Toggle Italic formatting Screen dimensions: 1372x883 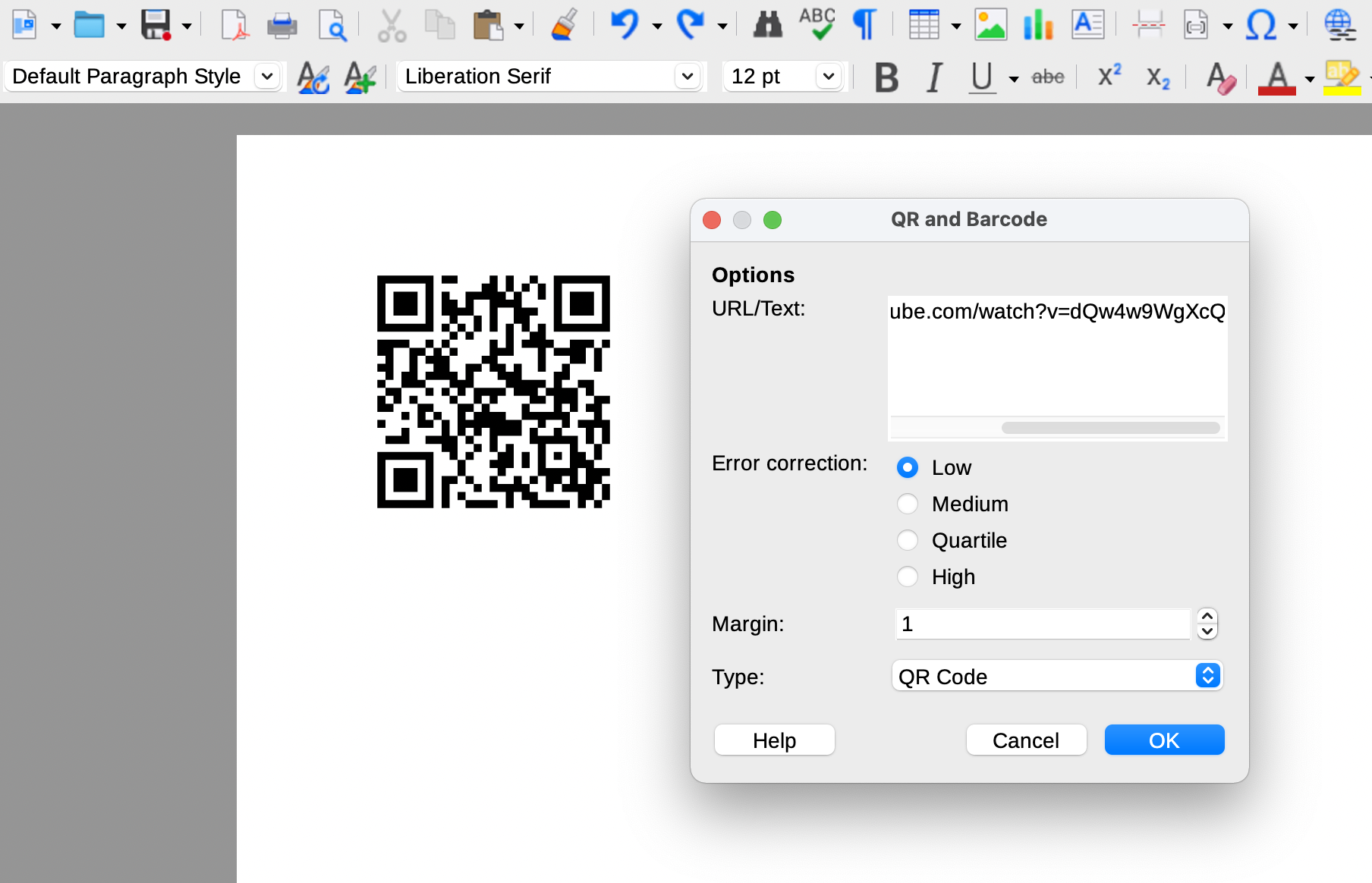(x=935, y=77)
